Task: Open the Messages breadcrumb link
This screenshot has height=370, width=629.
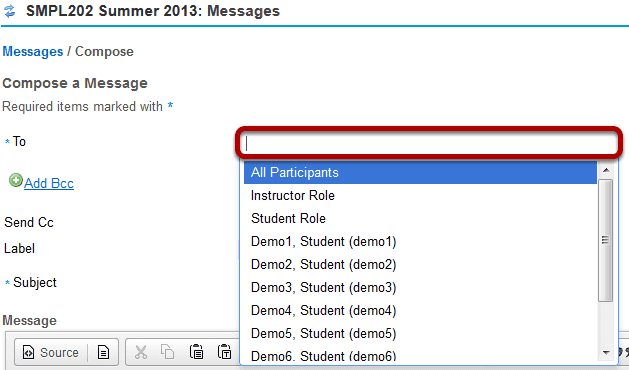Action: tap(33, 51)
